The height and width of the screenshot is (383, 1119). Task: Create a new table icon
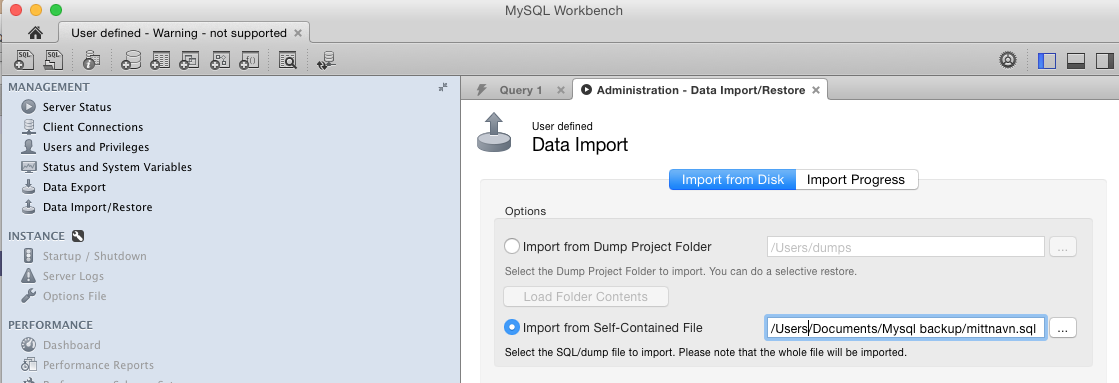click(160, 60)
